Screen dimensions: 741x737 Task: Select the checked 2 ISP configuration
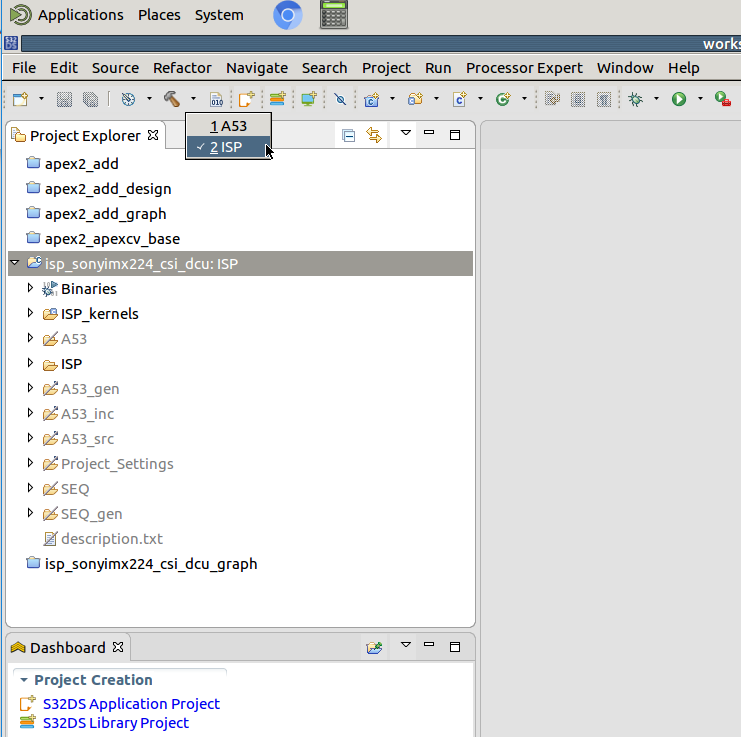pos(228,147)
